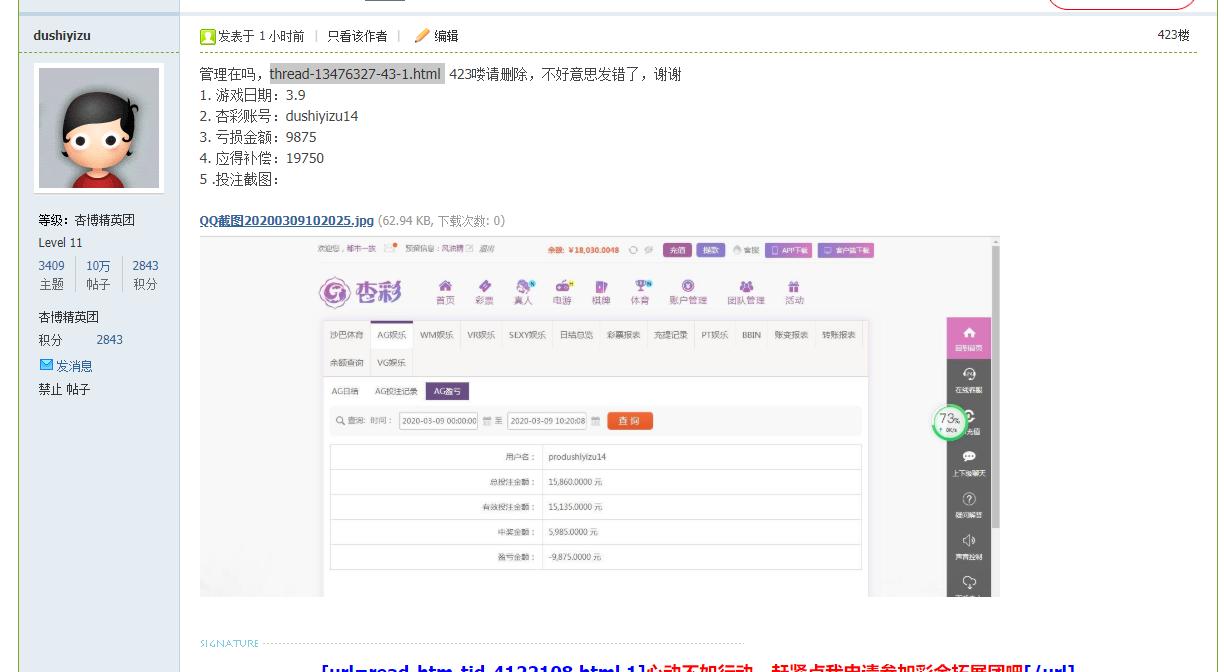
Task: Select the 日结总览 tab in screenshot
Action: (576, 335)
